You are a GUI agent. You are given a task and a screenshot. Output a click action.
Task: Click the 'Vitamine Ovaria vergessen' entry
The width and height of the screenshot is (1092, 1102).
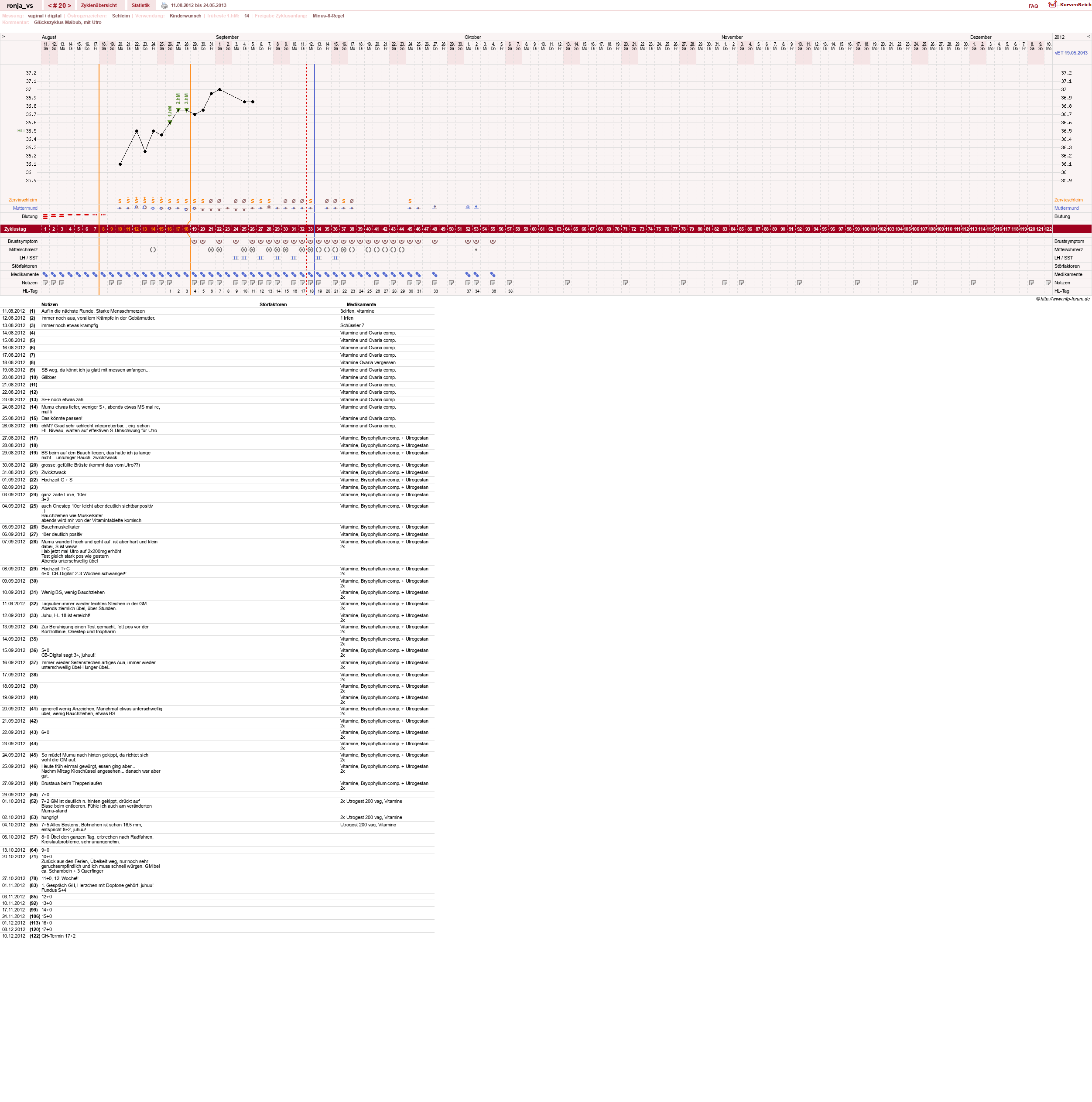pyautogui.click(x=368, y=363)
